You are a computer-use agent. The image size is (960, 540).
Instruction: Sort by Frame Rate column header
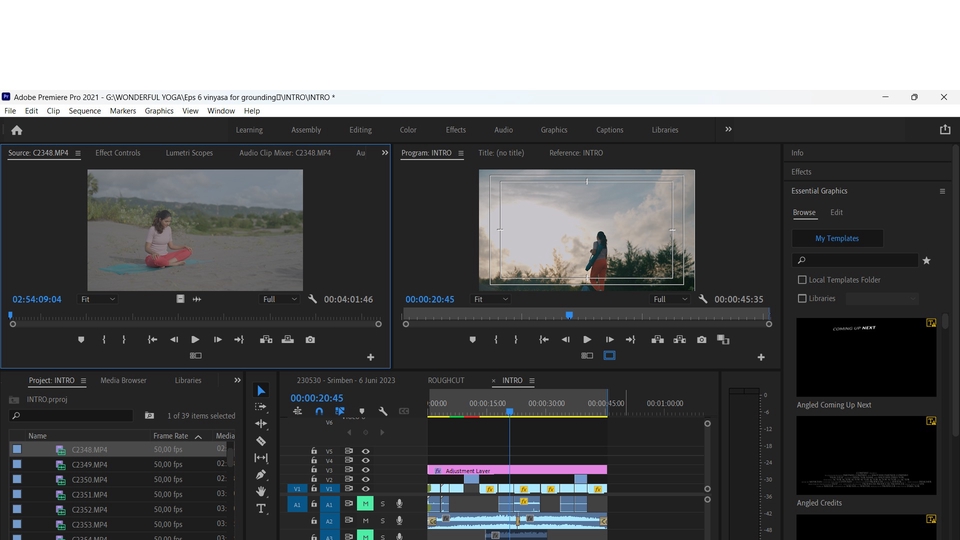170,436
